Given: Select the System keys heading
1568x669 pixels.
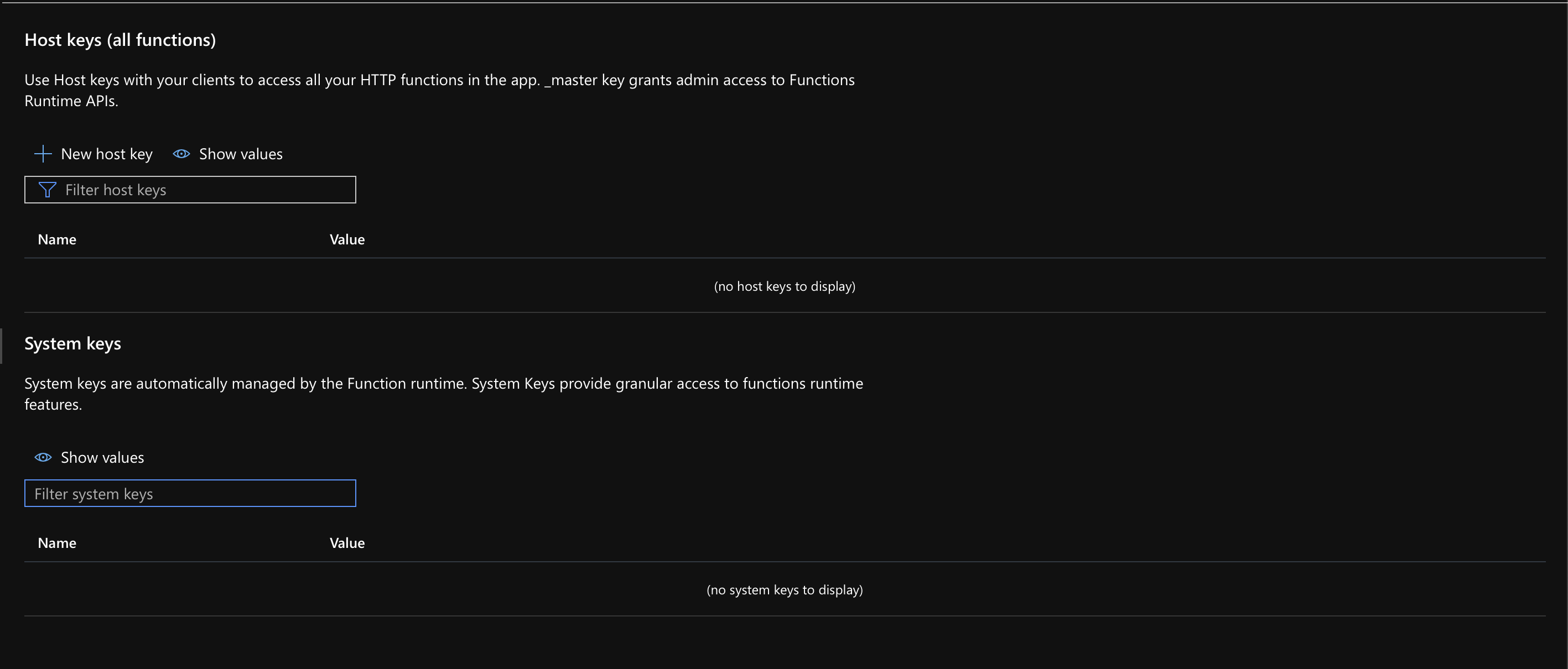Looking at the screenshot, I should [72, 343].
